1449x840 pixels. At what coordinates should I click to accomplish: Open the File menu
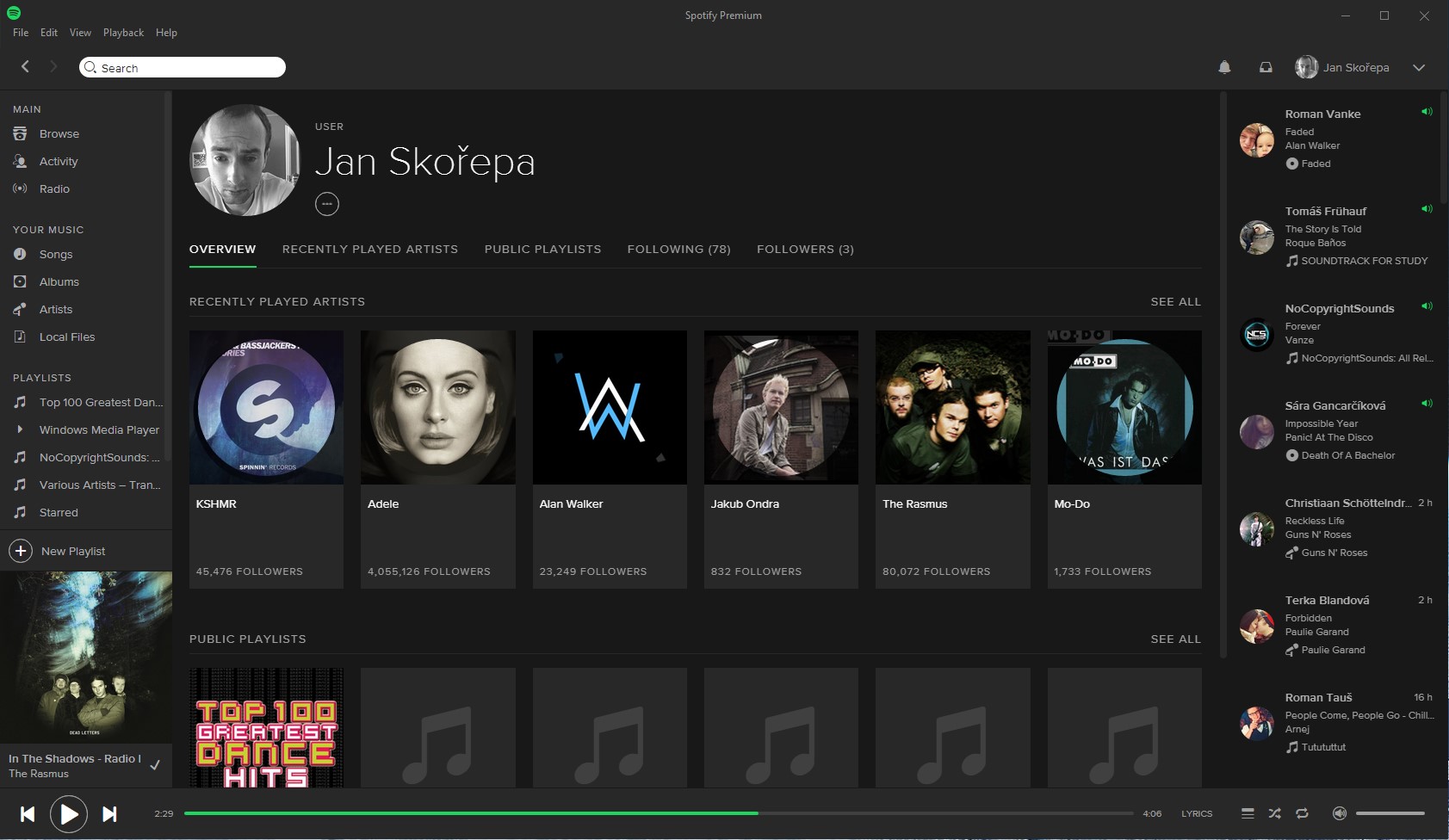point(21,33)
